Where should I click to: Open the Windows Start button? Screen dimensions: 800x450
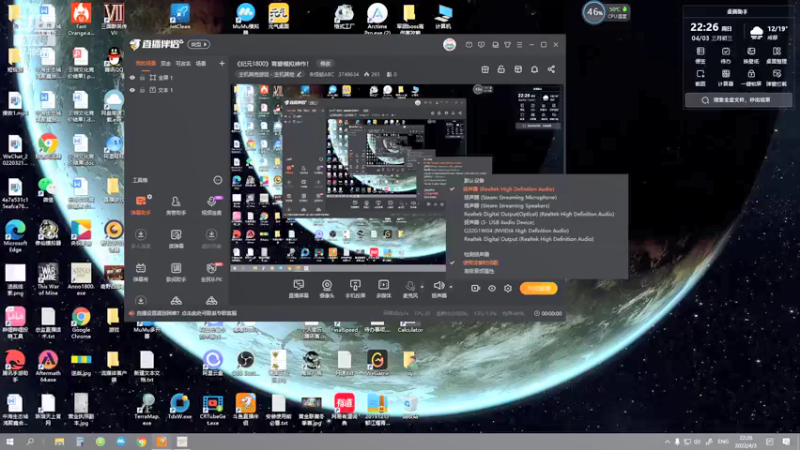(10, 442)
